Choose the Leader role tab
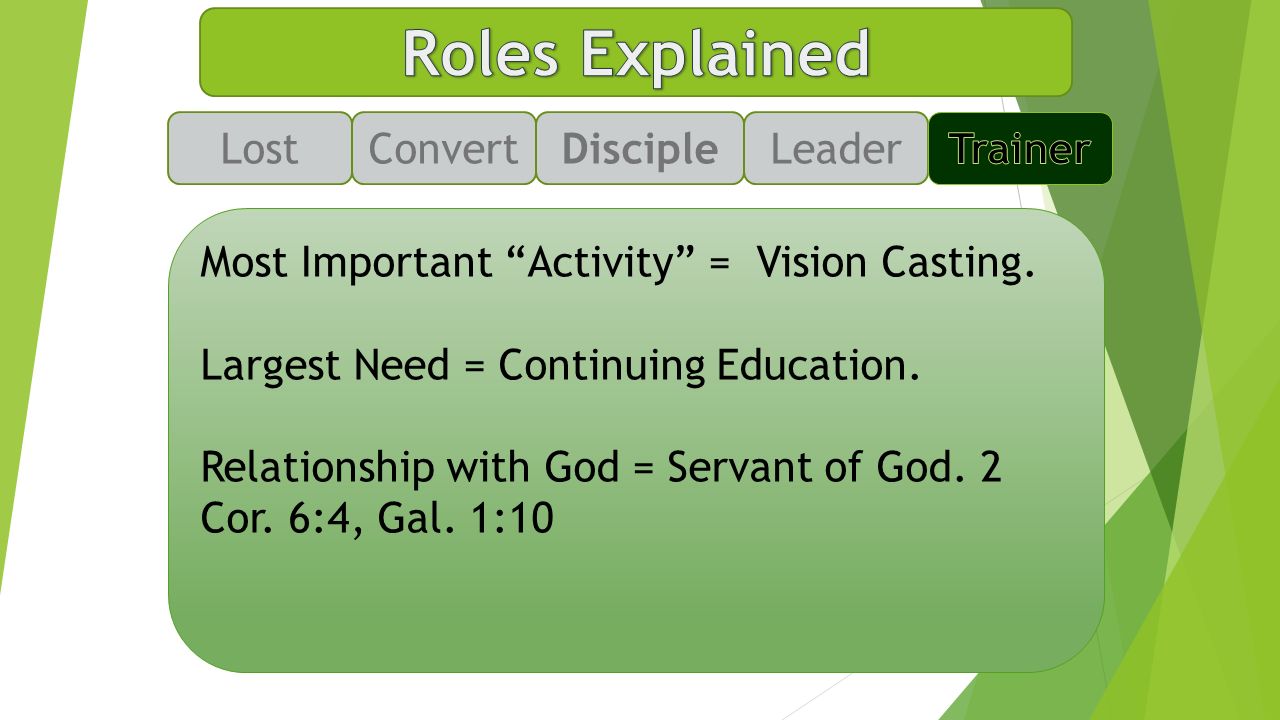This screenshot has height=720, width=1280. pyautogui.click(x=836, y=148)
